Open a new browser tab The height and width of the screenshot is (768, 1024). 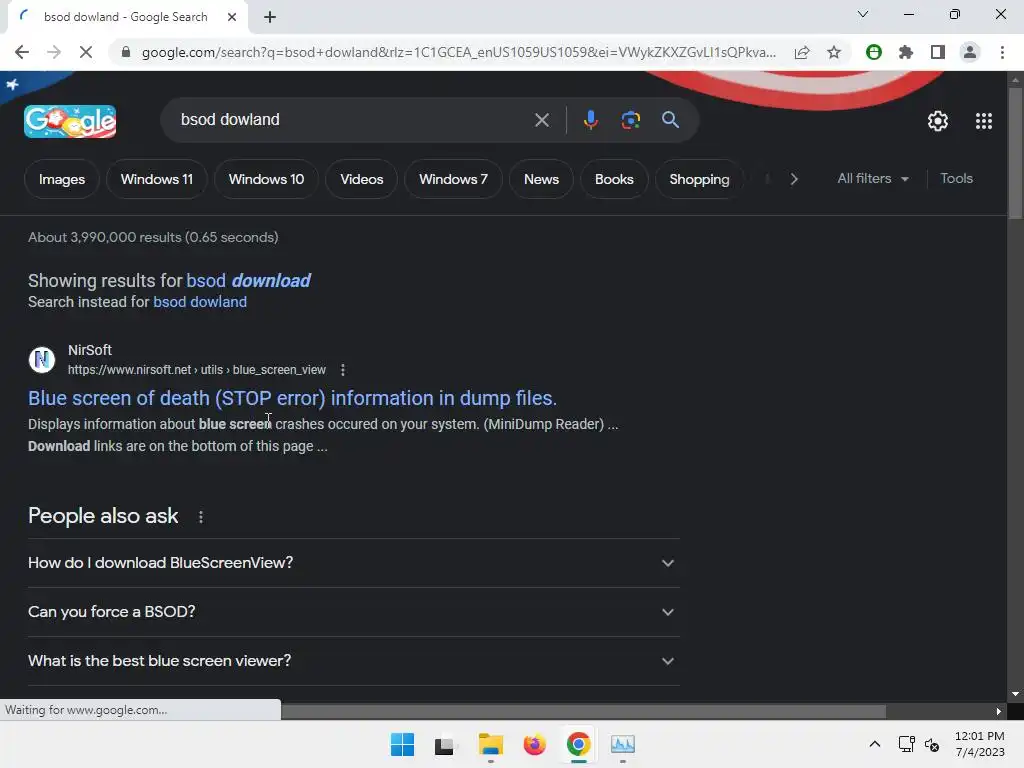(270, 17)
